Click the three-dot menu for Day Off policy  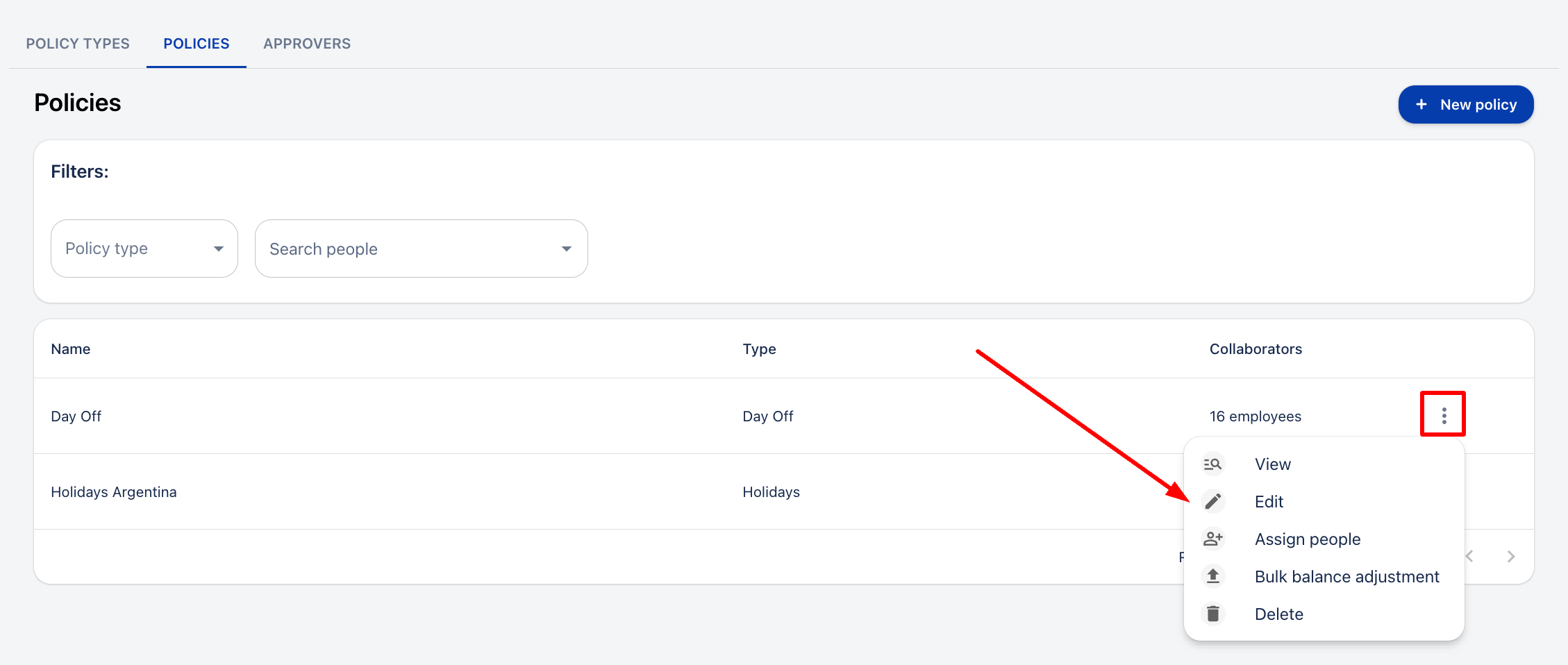pos(1444,415)
